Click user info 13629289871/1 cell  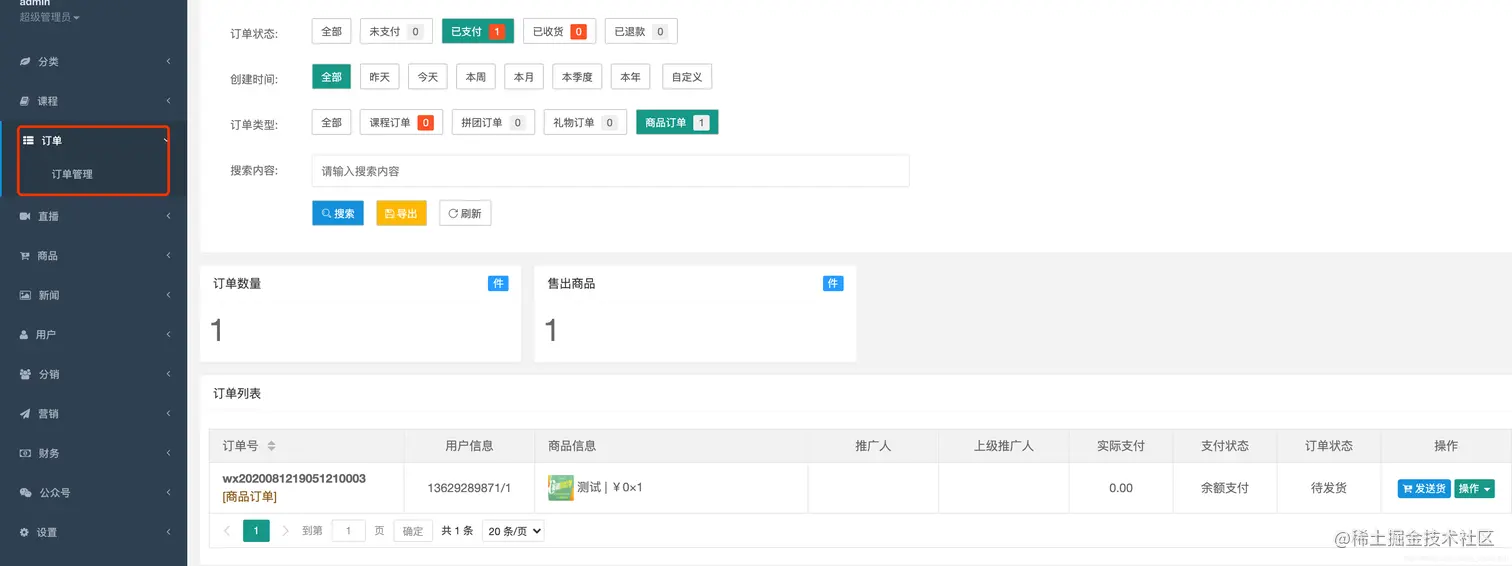(x=469, y=488)
